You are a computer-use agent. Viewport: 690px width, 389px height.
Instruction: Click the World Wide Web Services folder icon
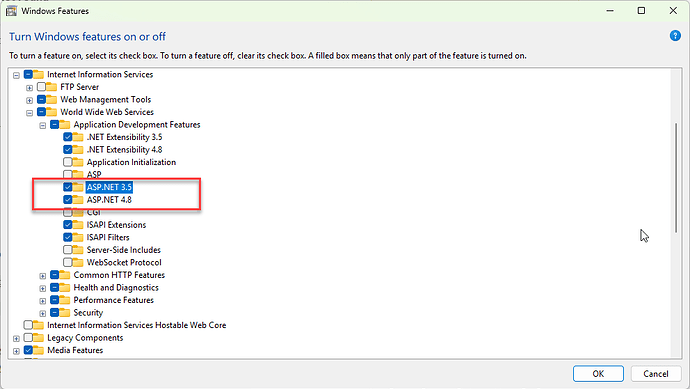(51, 112)
